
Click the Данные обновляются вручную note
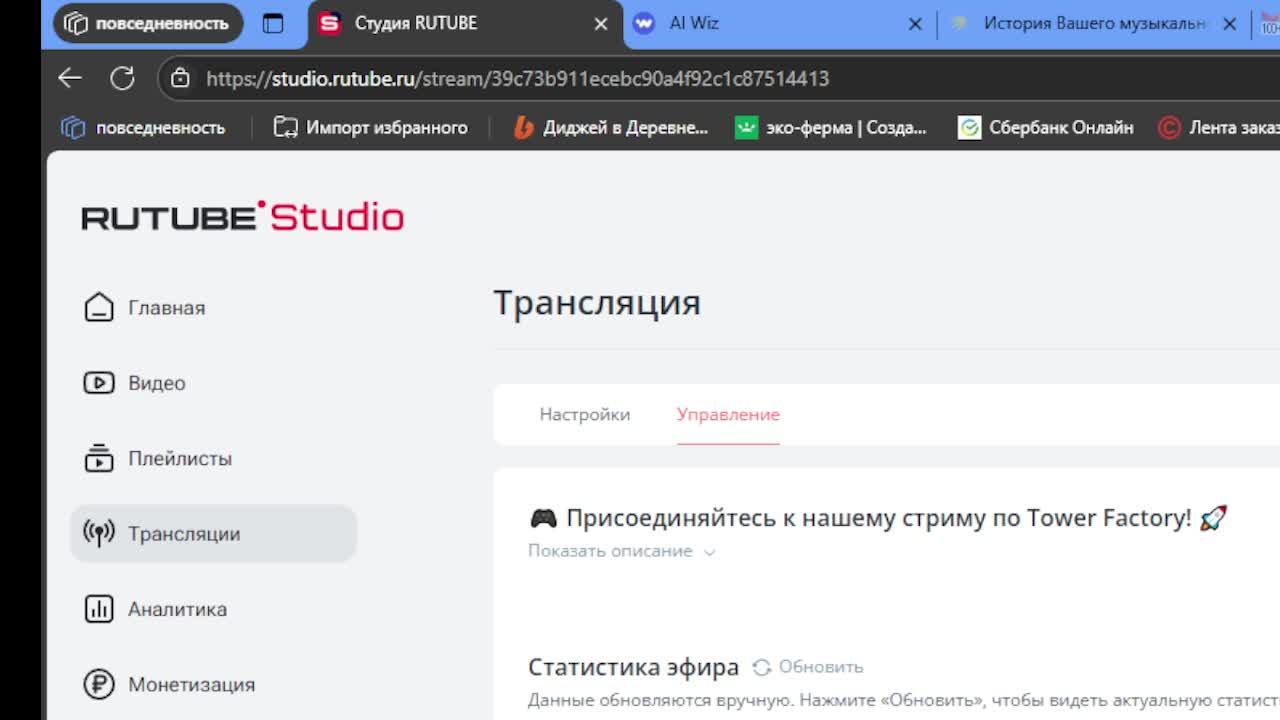click(904, 700)
